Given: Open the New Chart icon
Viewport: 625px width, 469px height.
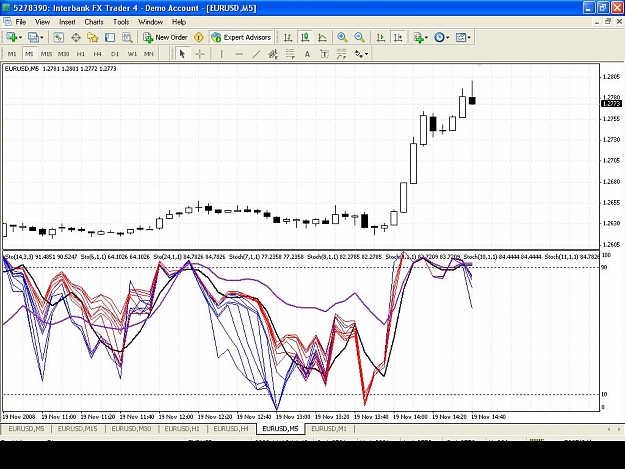Looking at the screenshot, I should [x=11, y=37].
